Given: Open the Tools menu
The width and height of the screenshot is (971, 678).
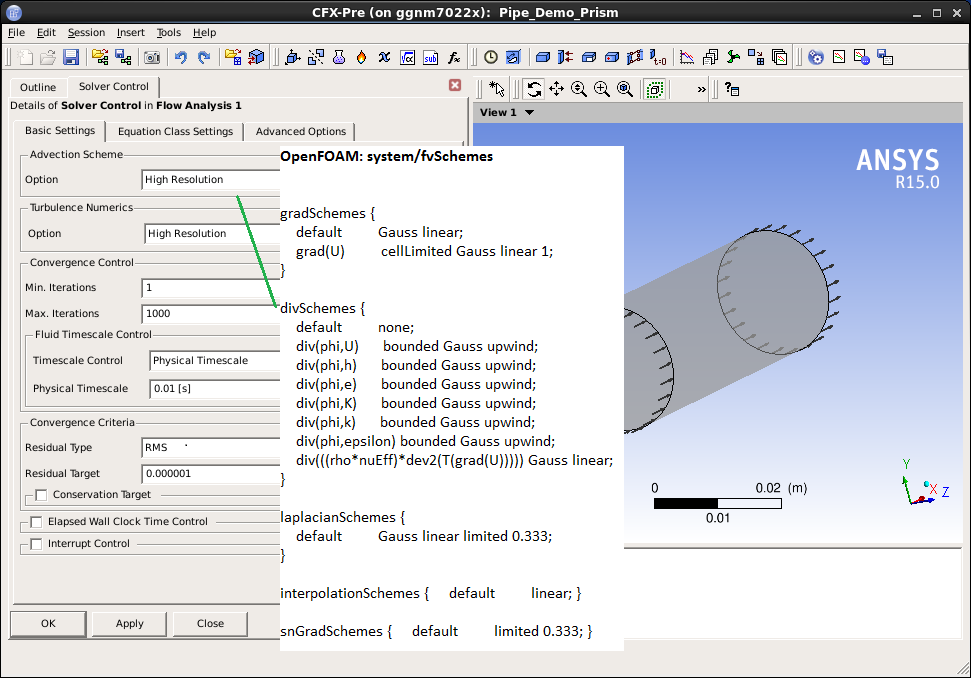Looking at the screenshot, I should pyautogui.click(x=168, y=33).
